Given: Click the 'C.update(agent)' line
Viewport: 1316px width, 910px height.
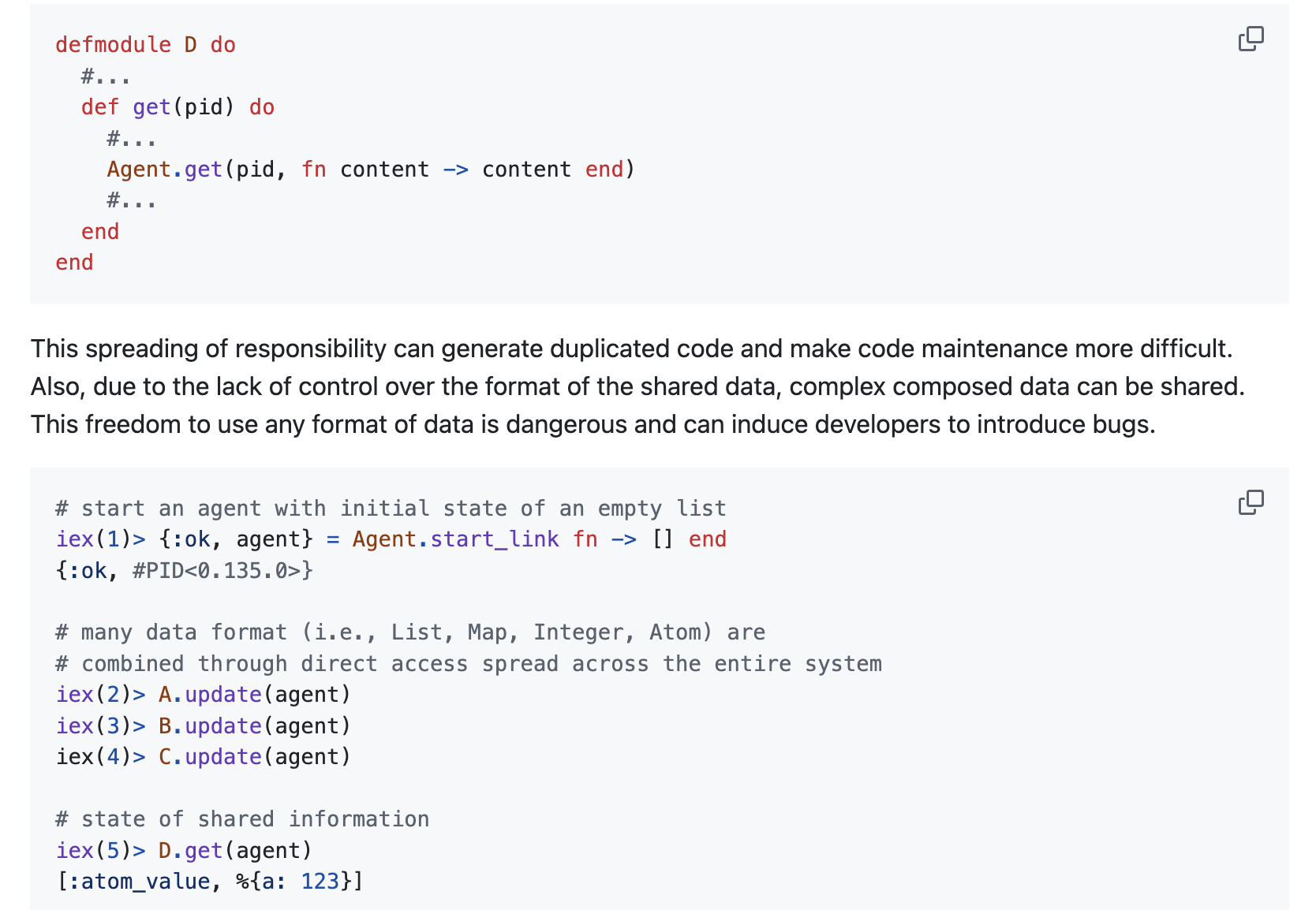Looking at the screenshot, I should (x=254, y=757).
